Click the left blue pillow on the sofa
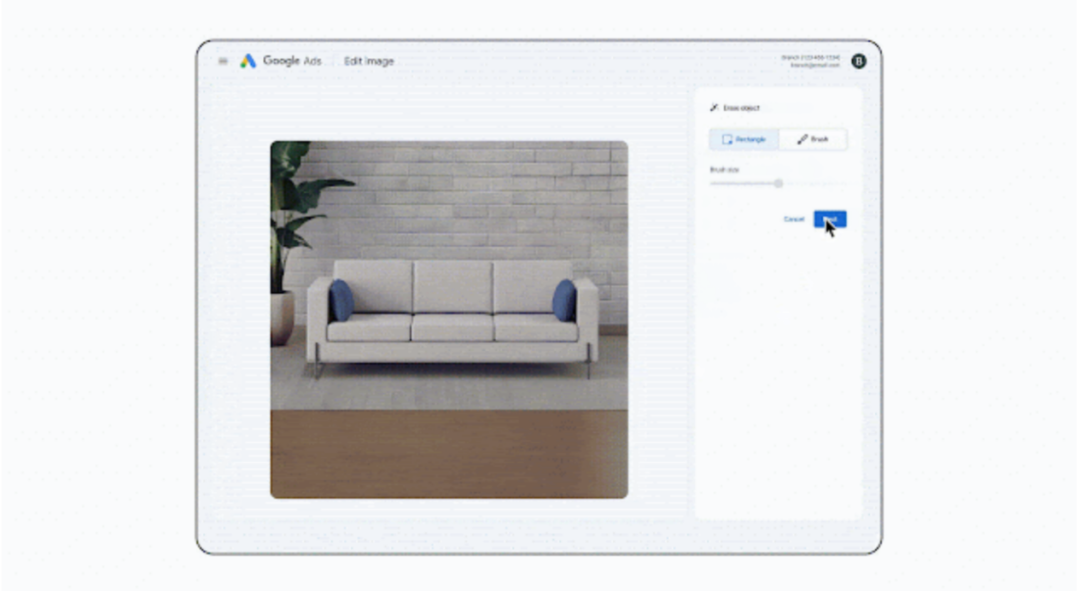The height and width of the screenshot is (591, 1080). 341,300
